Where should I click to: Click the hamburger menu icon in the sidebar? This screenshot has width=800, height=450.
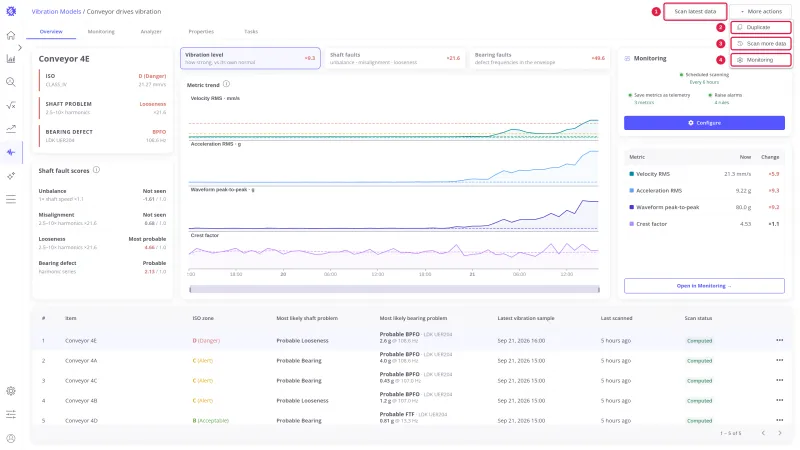click(x=11, y=199)
